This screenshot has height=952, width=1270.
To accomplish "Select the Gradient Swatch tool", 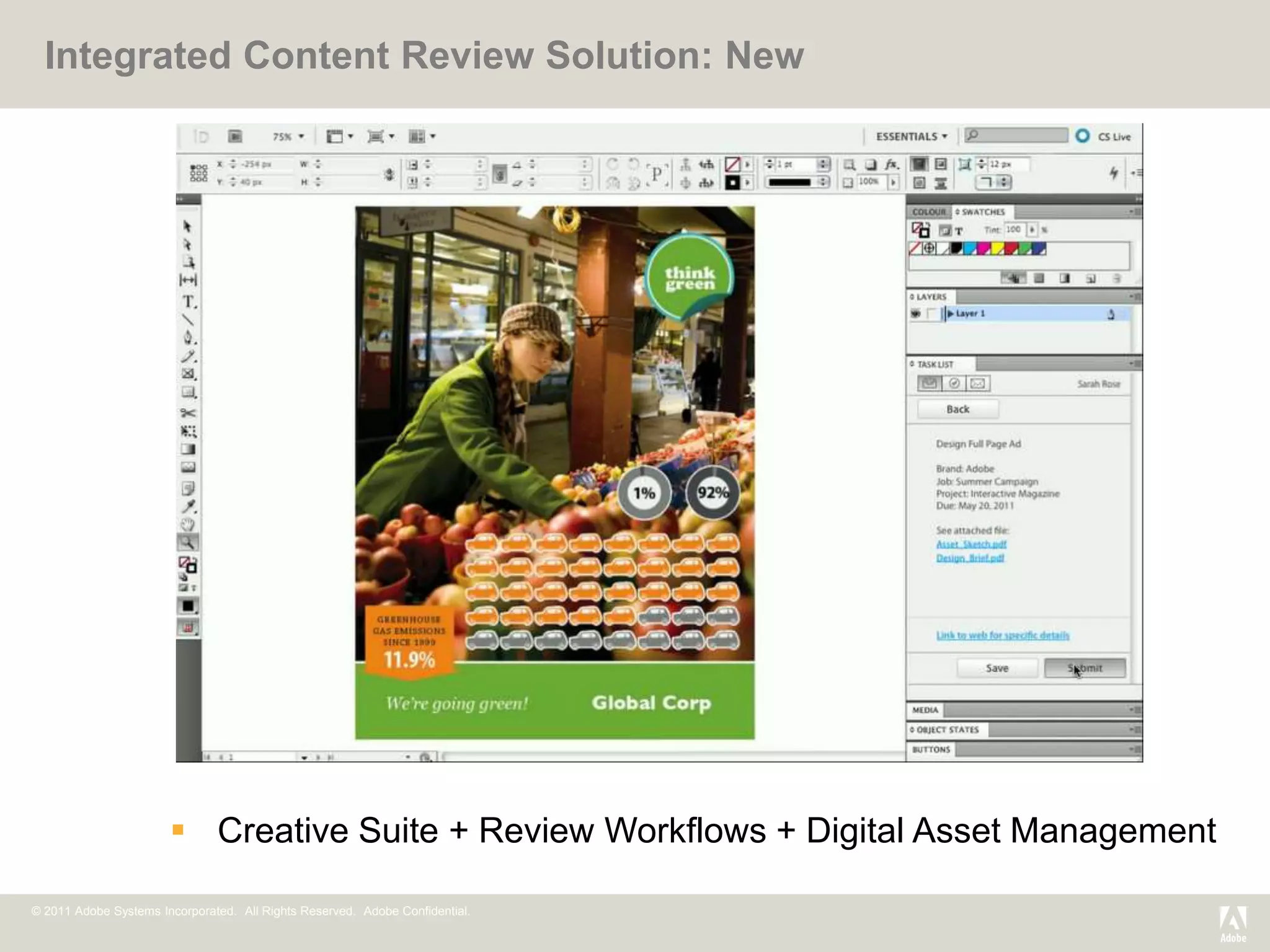I will coord(189,449).
